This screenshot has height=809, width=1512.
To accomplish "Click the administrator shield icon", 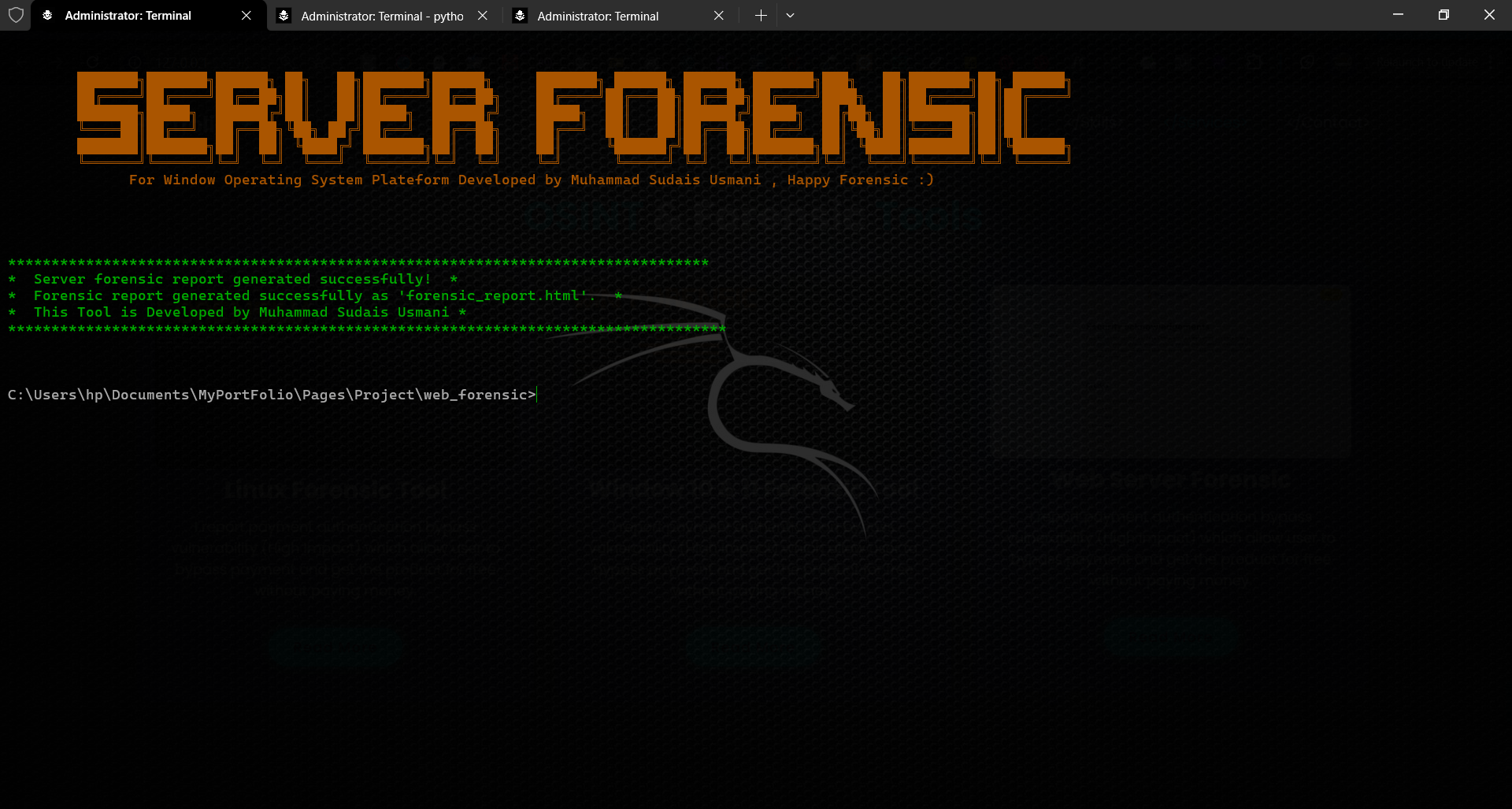I will tap(16, 16).
